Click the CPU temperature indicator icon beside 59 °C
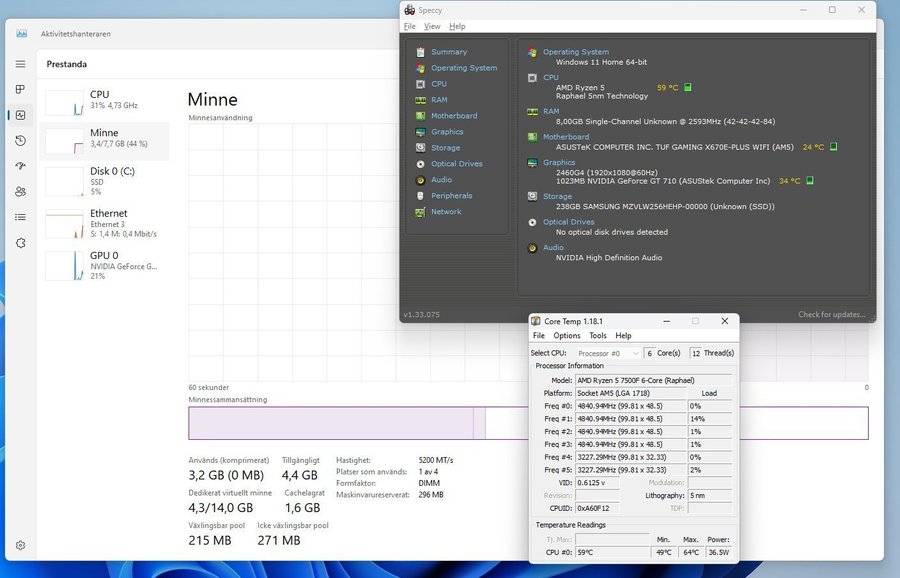 click(688, 87)
